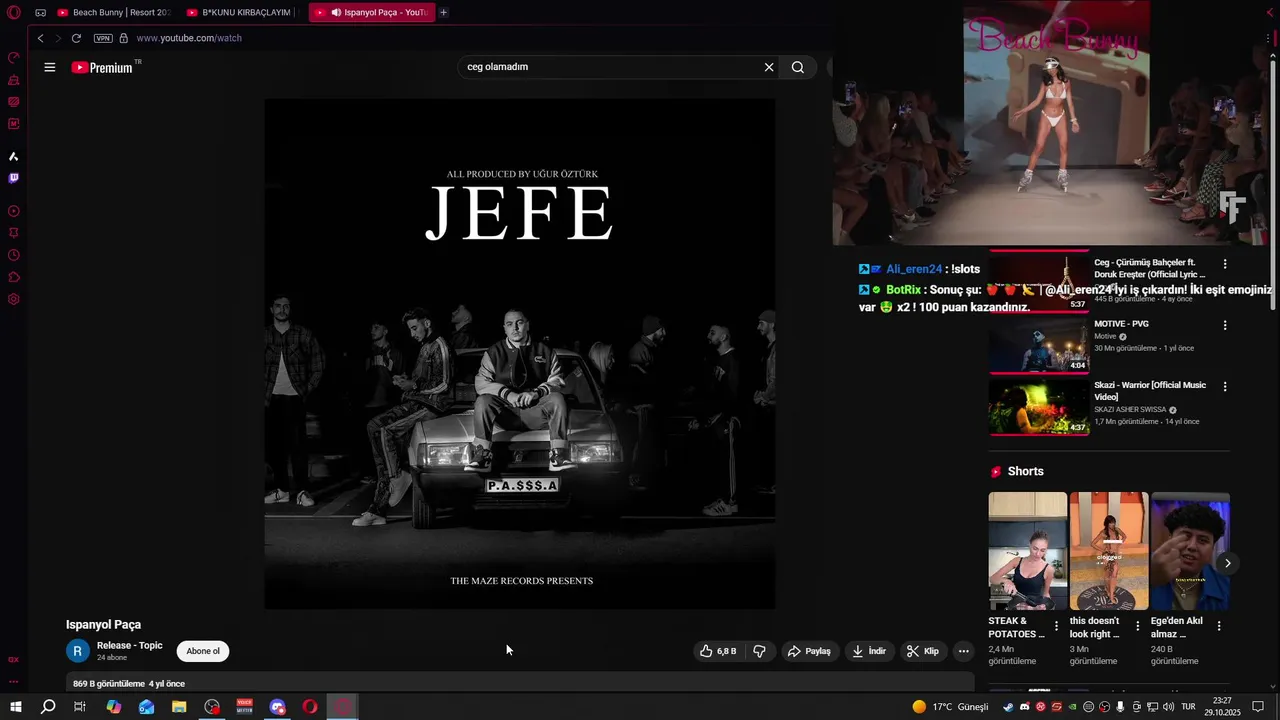
Task: Click the JEFE album cover video player
Action: pyautogui.click(x=520, y=353)
